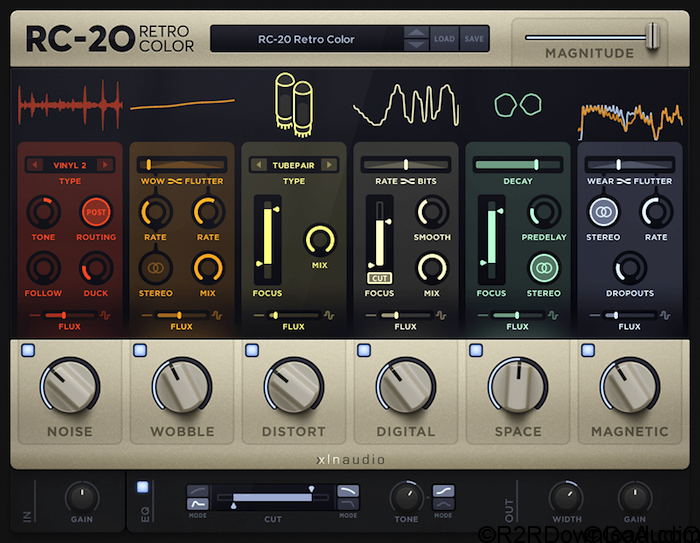Image resolution: width=700 pixels, height=543 pixels.
Task: Click the EQ Cut range slider
Action: (x=273, y=497)
